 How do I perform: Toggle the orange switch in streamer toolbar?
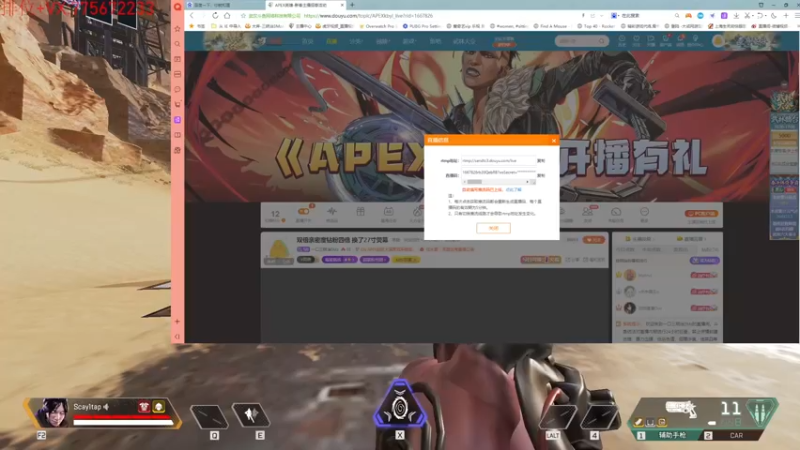pyautogui.click(x=303, y=211)
